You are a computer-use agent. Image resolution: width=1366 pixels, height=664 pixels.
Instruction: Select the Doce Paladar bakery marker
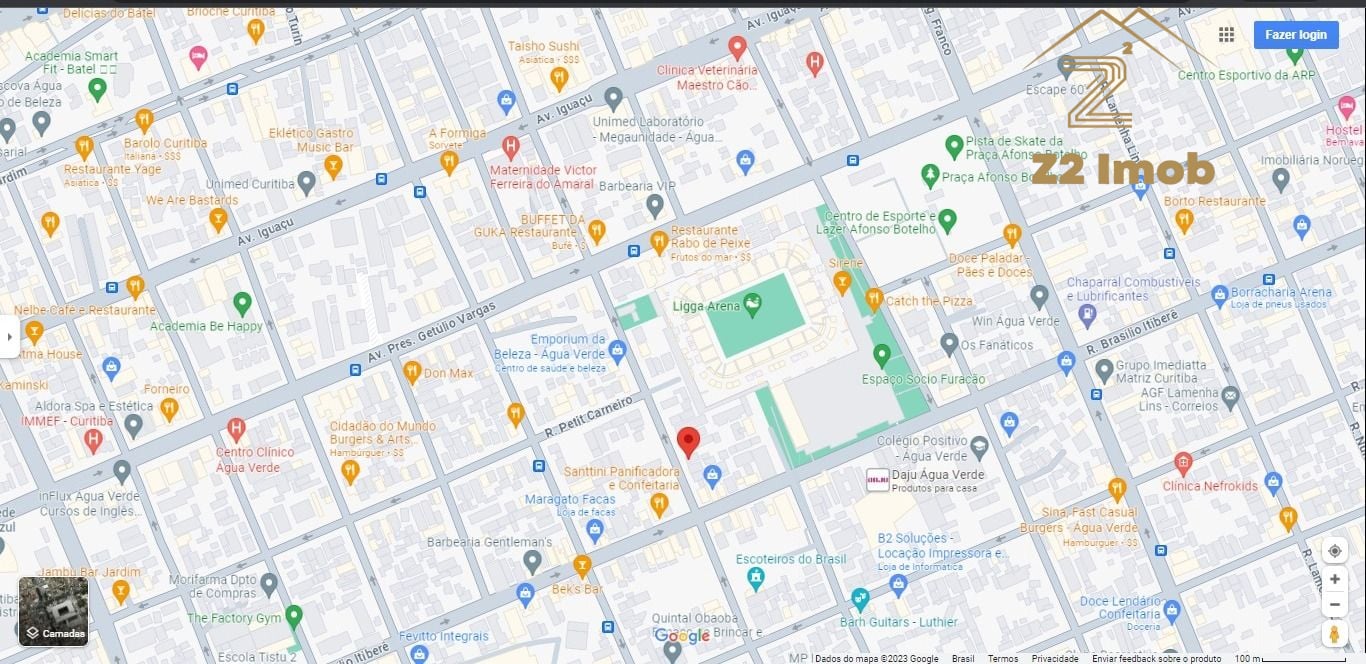pyautogui.click(x=1011, y=236)
